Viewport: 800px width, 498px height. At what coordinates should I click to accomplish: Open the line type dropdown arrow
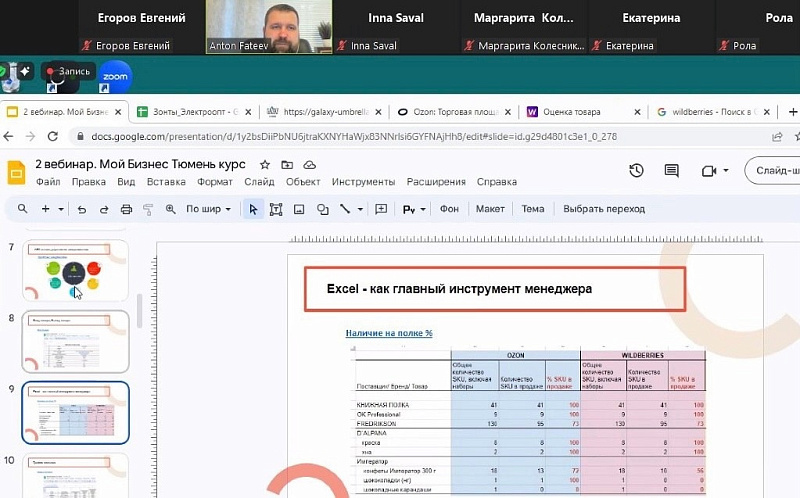pyautogui.click(x=360, y=209)
